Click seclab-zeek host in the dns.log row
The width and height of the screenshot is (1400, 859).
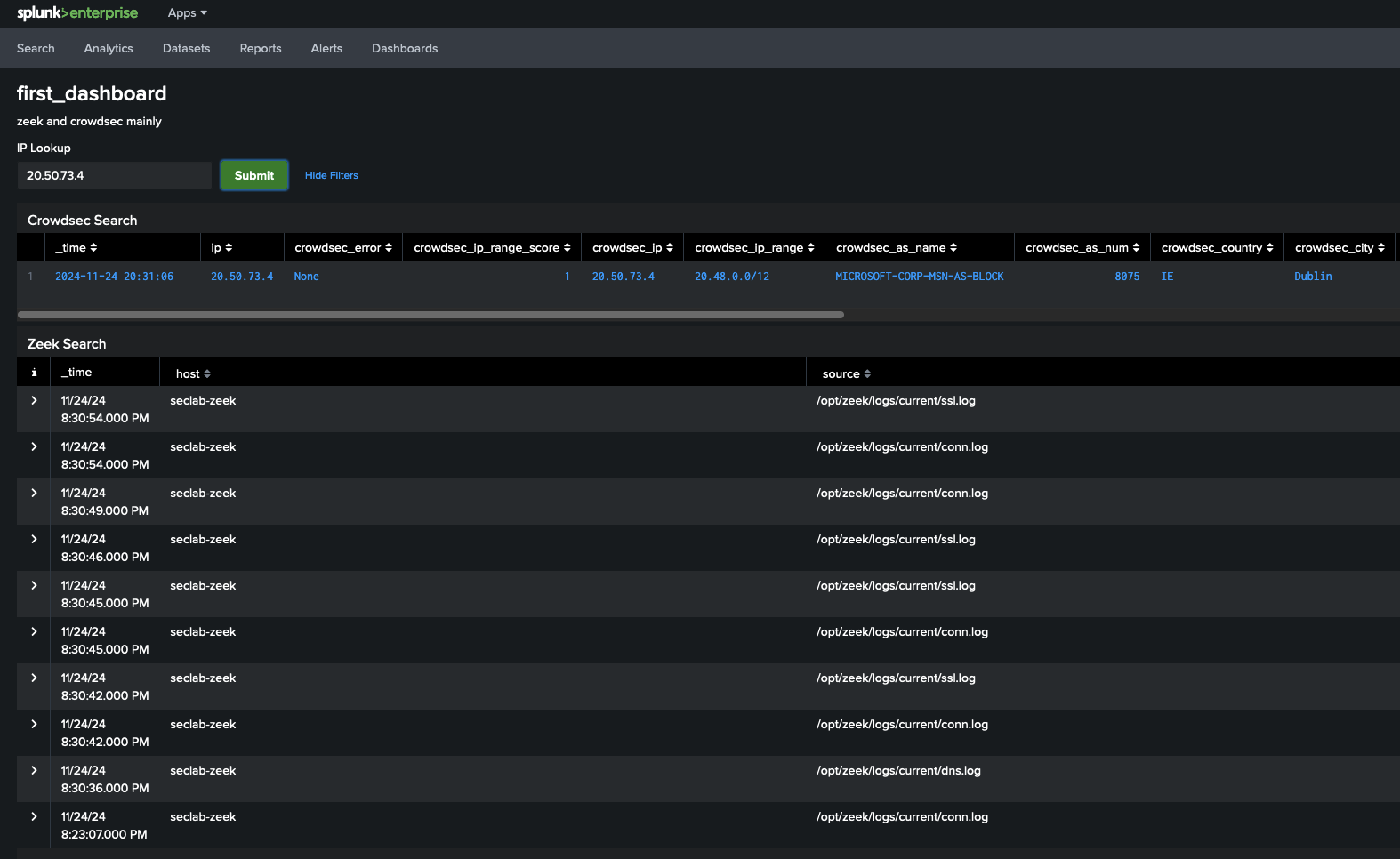[203, 771]
